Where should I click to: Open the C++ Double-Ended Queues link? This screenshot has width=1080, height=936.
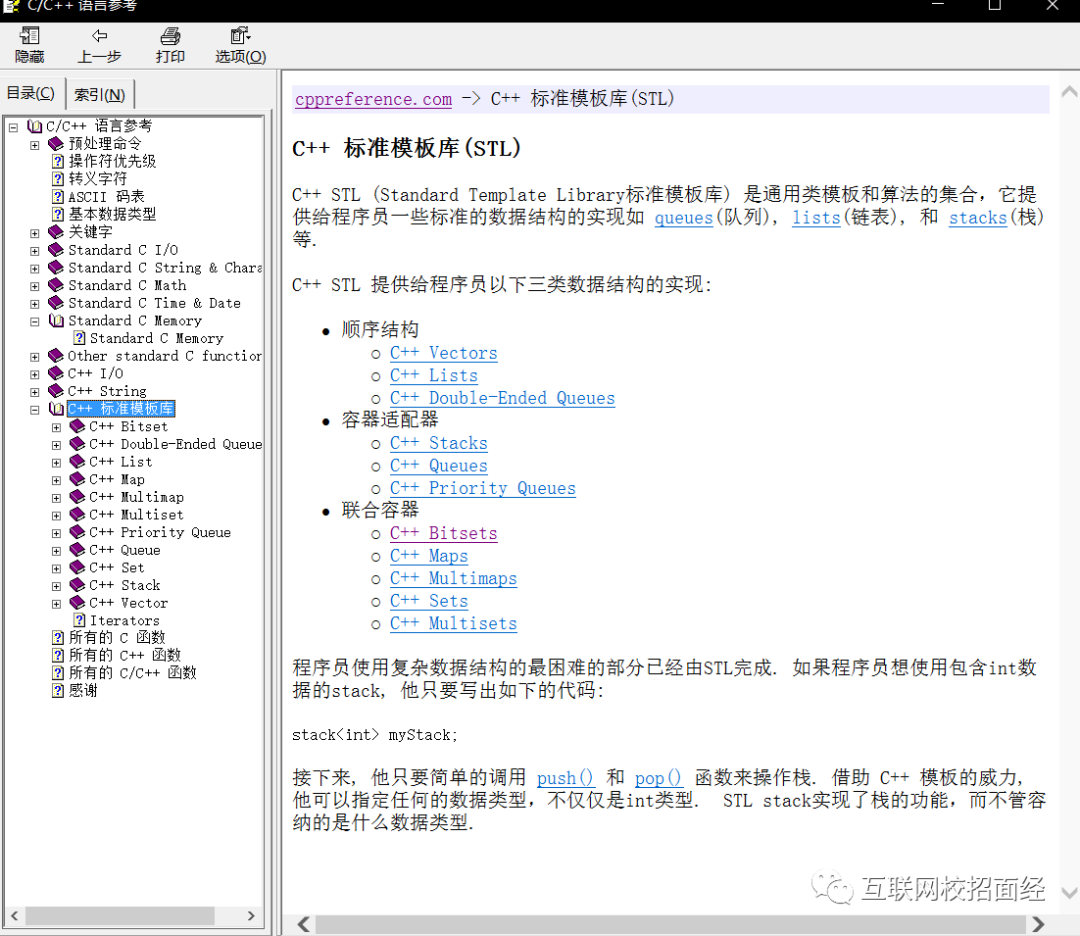pyautogui.click(x=502, y=398)
